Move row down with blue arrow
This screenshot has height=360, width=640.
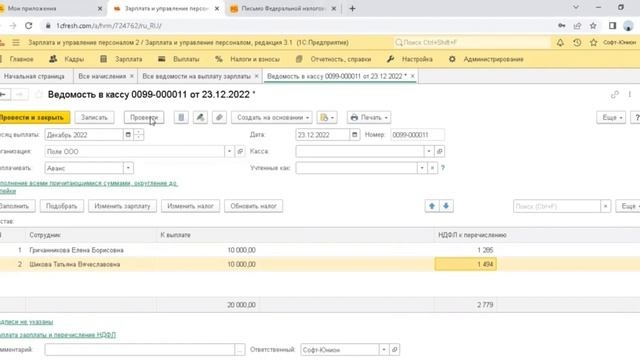point(446,206)
